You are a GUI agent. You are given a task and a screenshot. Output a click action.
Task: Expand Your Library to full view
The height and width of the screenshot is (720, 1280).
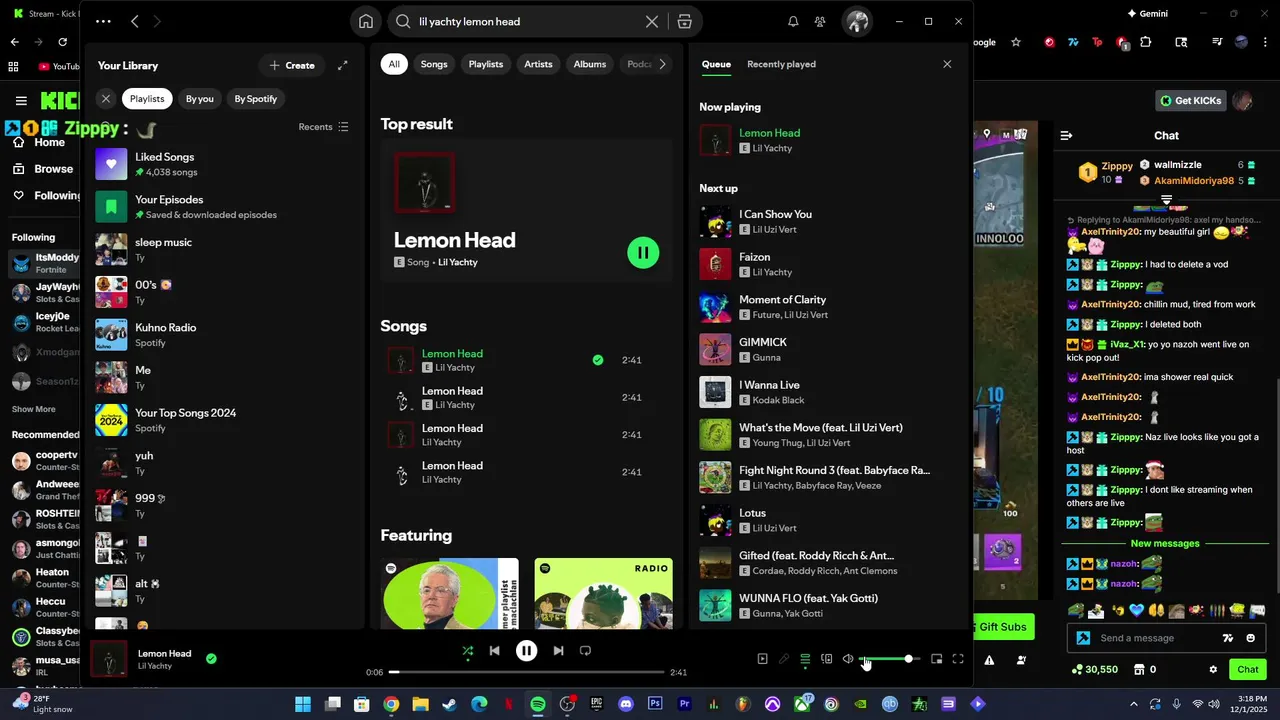point(343,65)
